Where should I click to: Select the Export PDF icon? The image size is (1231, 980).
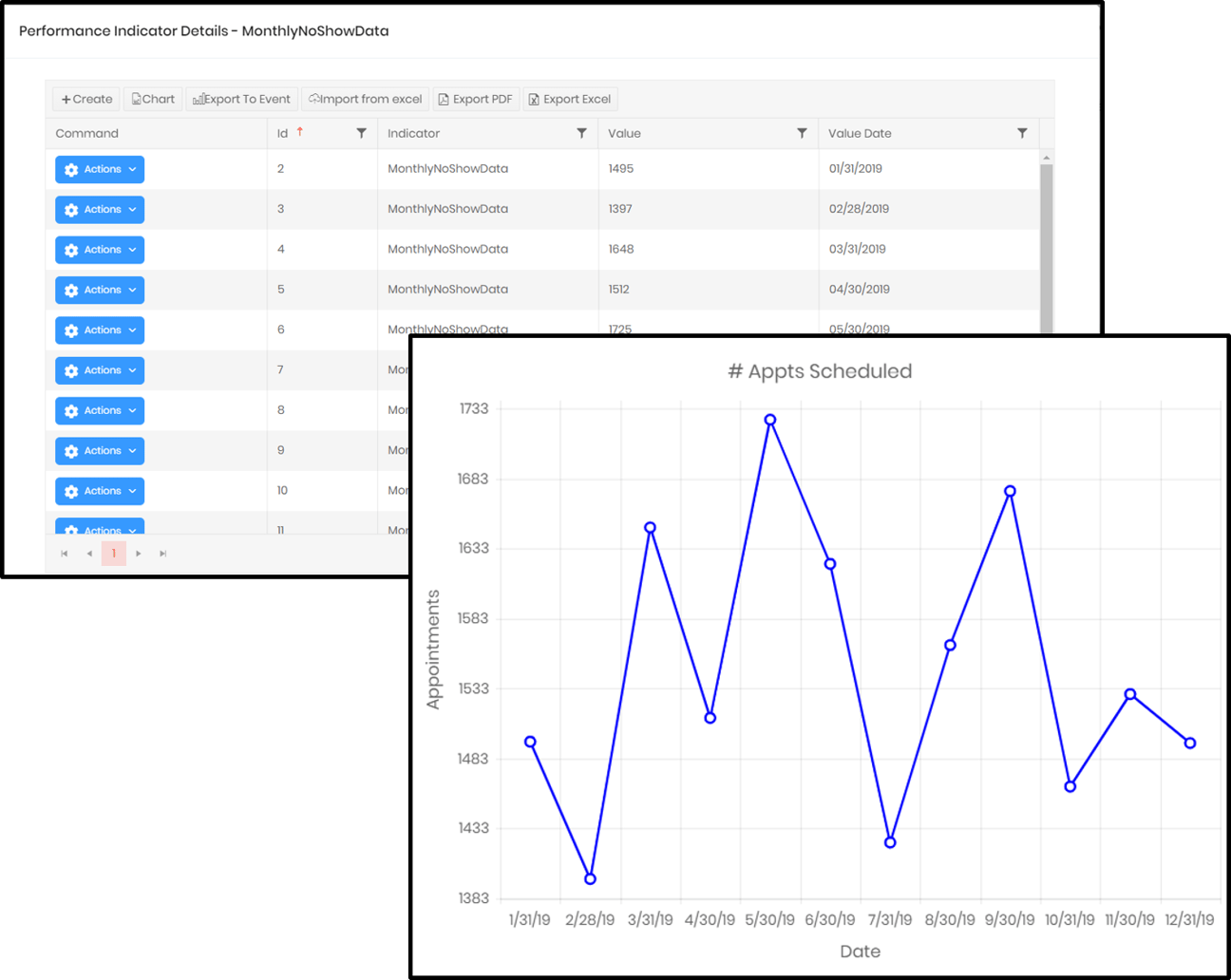(x=444, y=99)
